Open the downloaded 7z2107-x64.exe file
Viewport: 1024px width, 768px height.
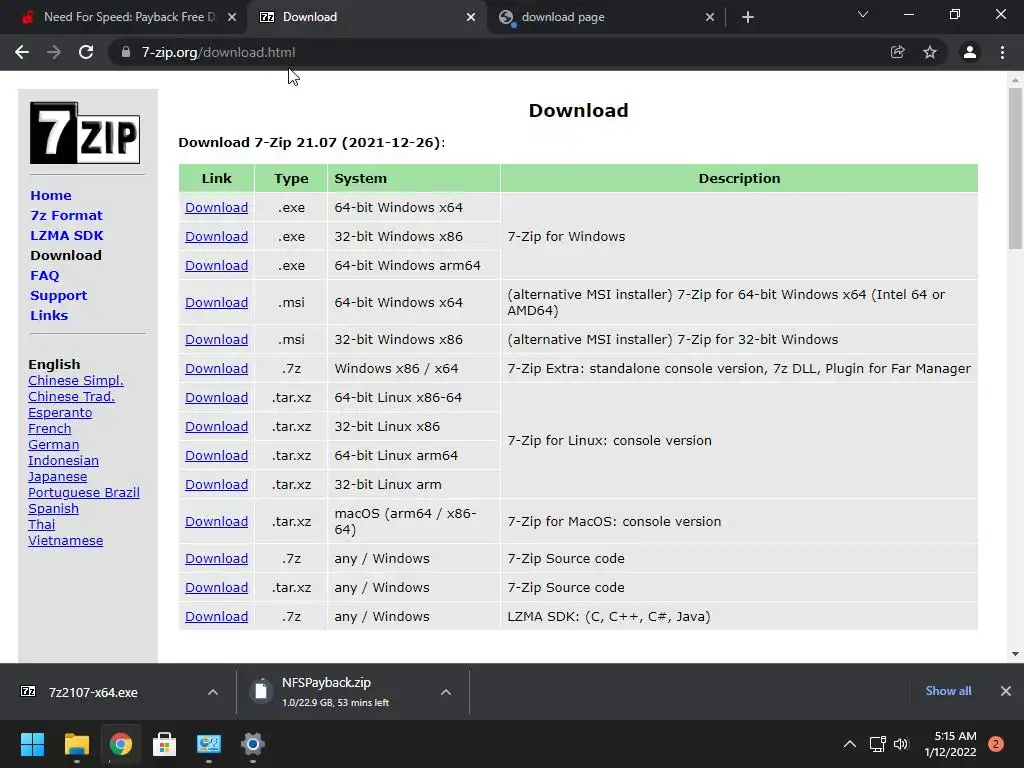(93, 692)
